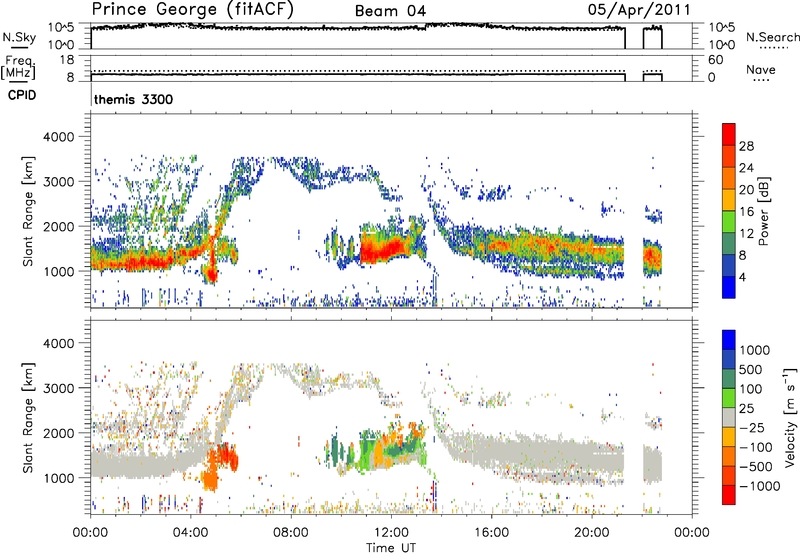The height and width of the screenshot is (554, 800).
Task: Click the 'Freq. [MHz]' axis label
Action: (x=18, y=67)
